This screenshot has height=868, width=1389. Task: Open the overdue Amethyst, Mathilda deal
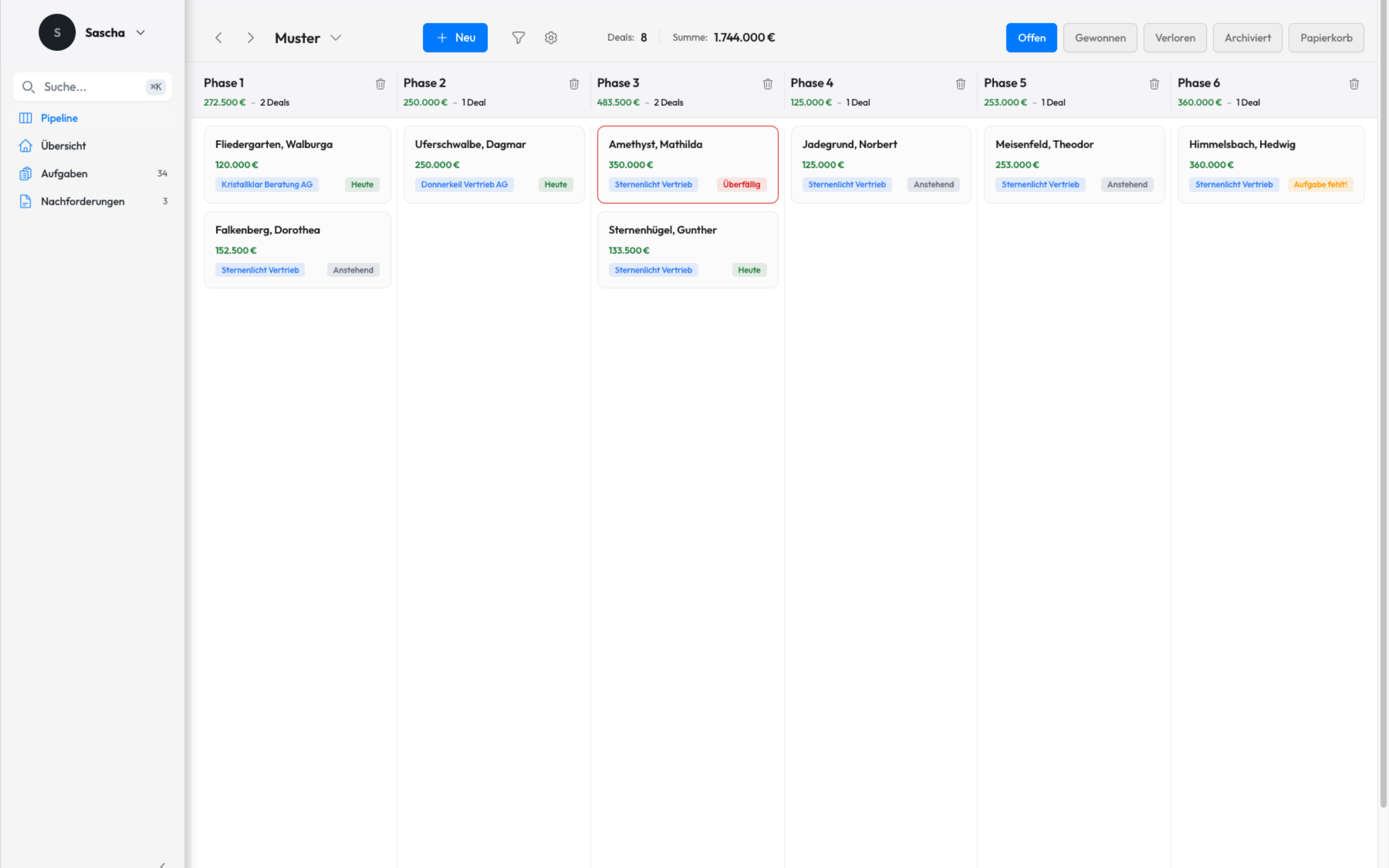(655, 144)
